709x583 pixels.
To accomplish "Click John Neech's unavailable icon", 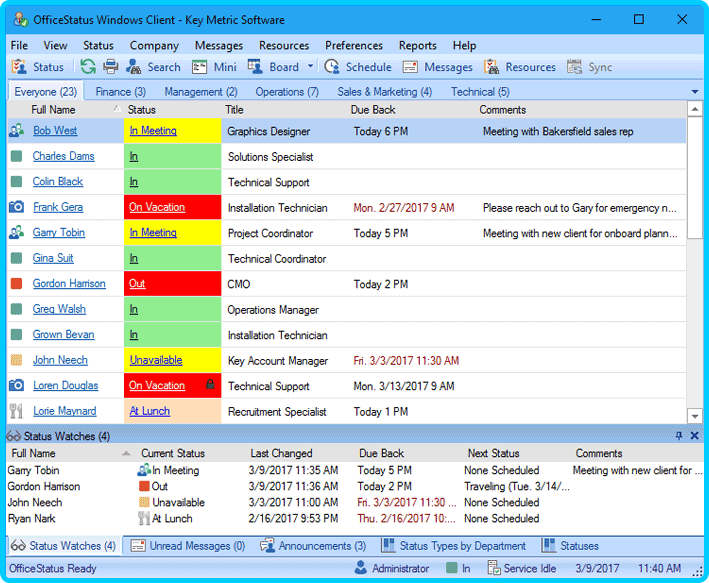I will click(x=17, y=360).
